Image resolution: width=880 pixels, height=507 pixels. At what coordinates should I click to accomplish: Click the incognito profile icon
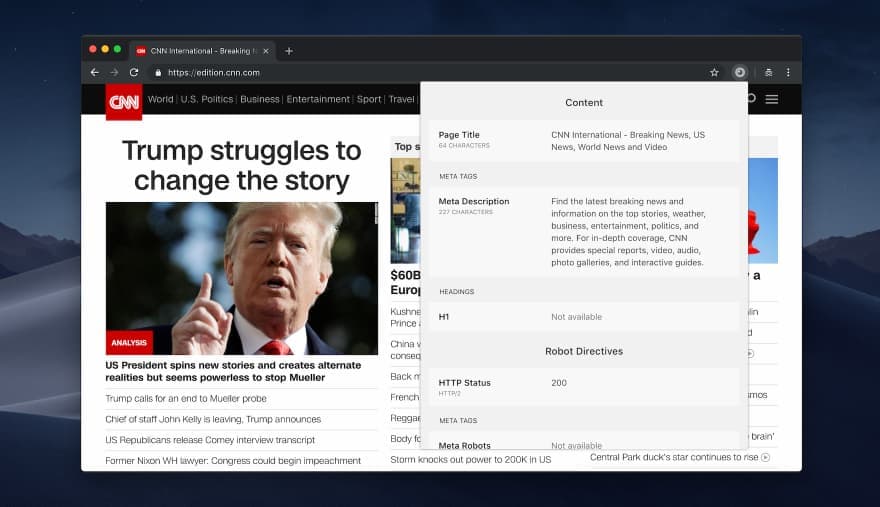pos(768,72)
